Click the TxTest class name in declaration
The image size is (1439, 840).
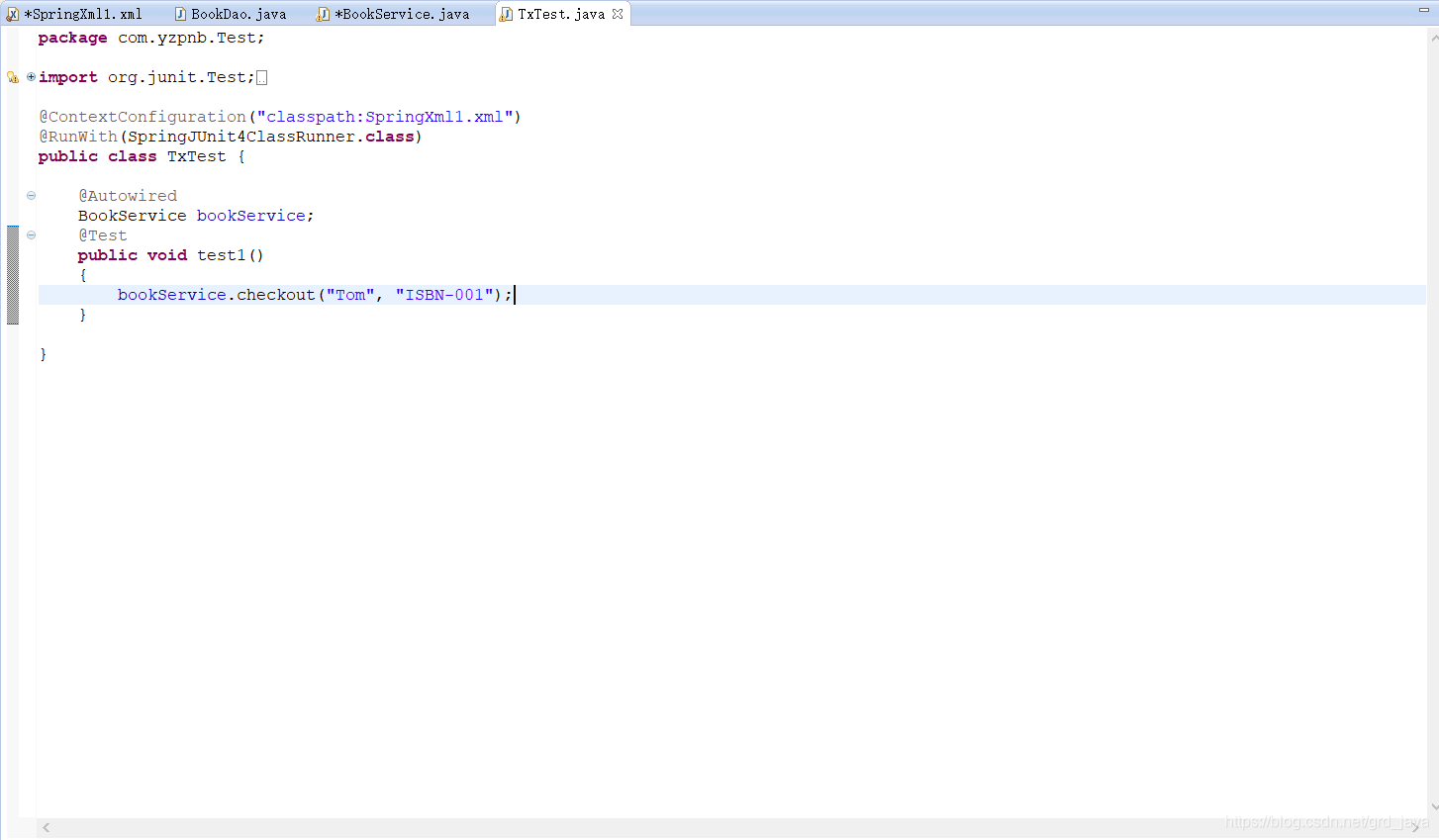point(197,156)
